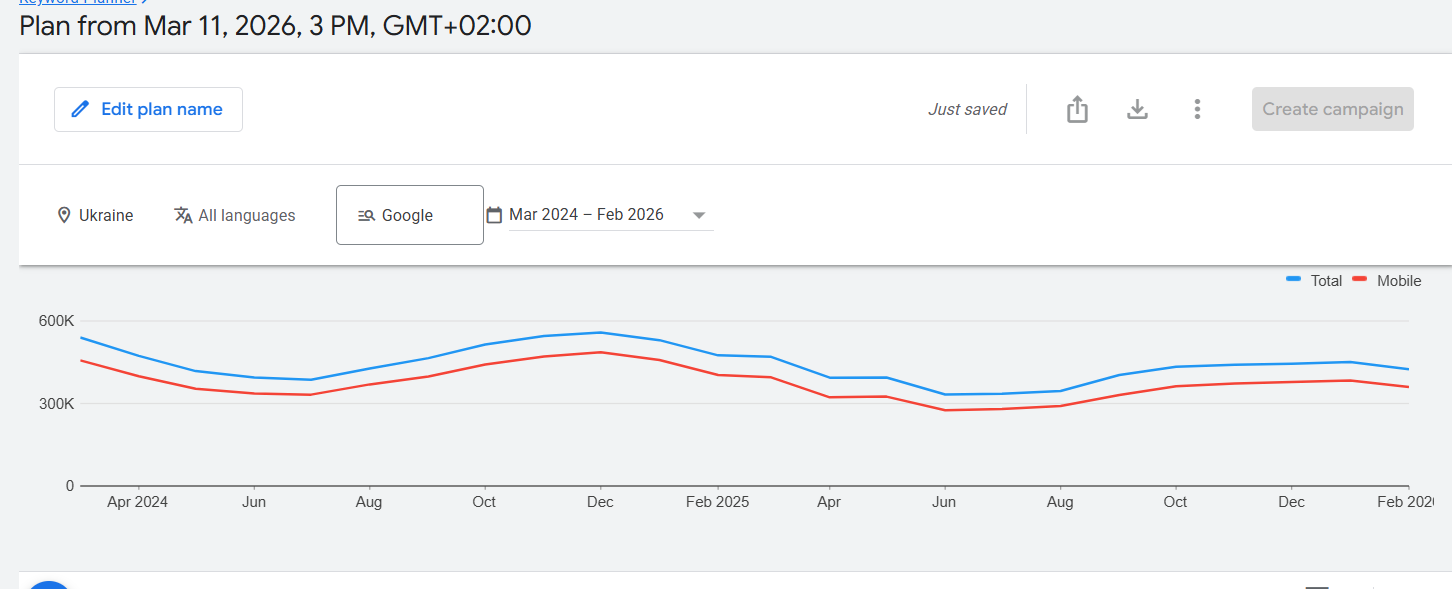This screenshot has width=1452, height=589.
Task: Click the translate icon beside All languages
Action: coord(183,215)
